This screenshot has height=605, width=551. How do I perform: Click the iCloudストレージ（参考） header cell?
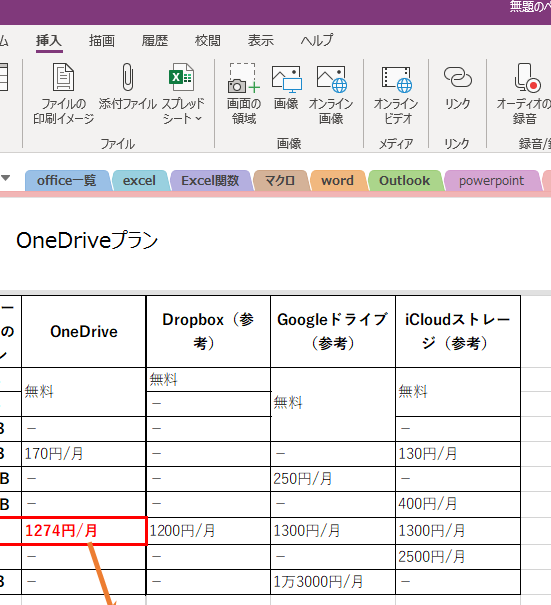point(458,331)
